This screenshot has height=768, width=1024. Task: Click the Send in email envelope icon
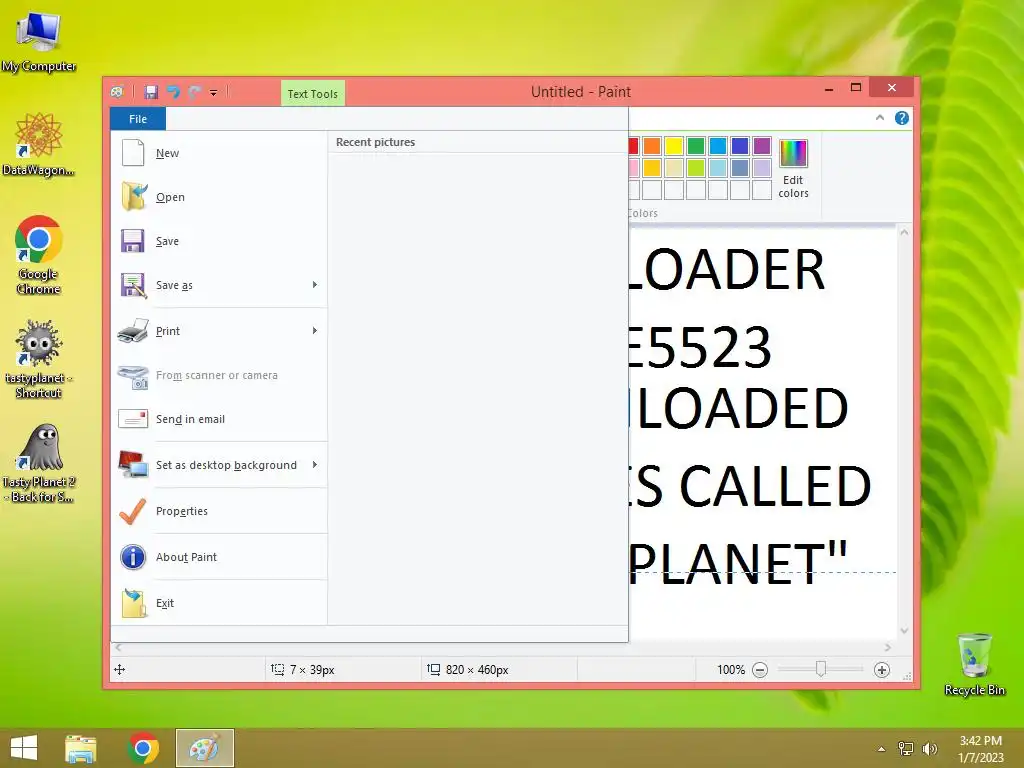[x=133, y=419]
